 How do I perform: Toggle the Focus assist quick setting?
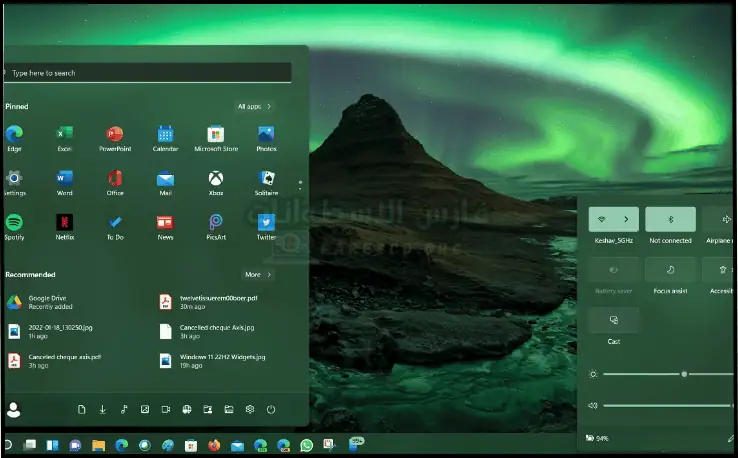click(670, 269)
